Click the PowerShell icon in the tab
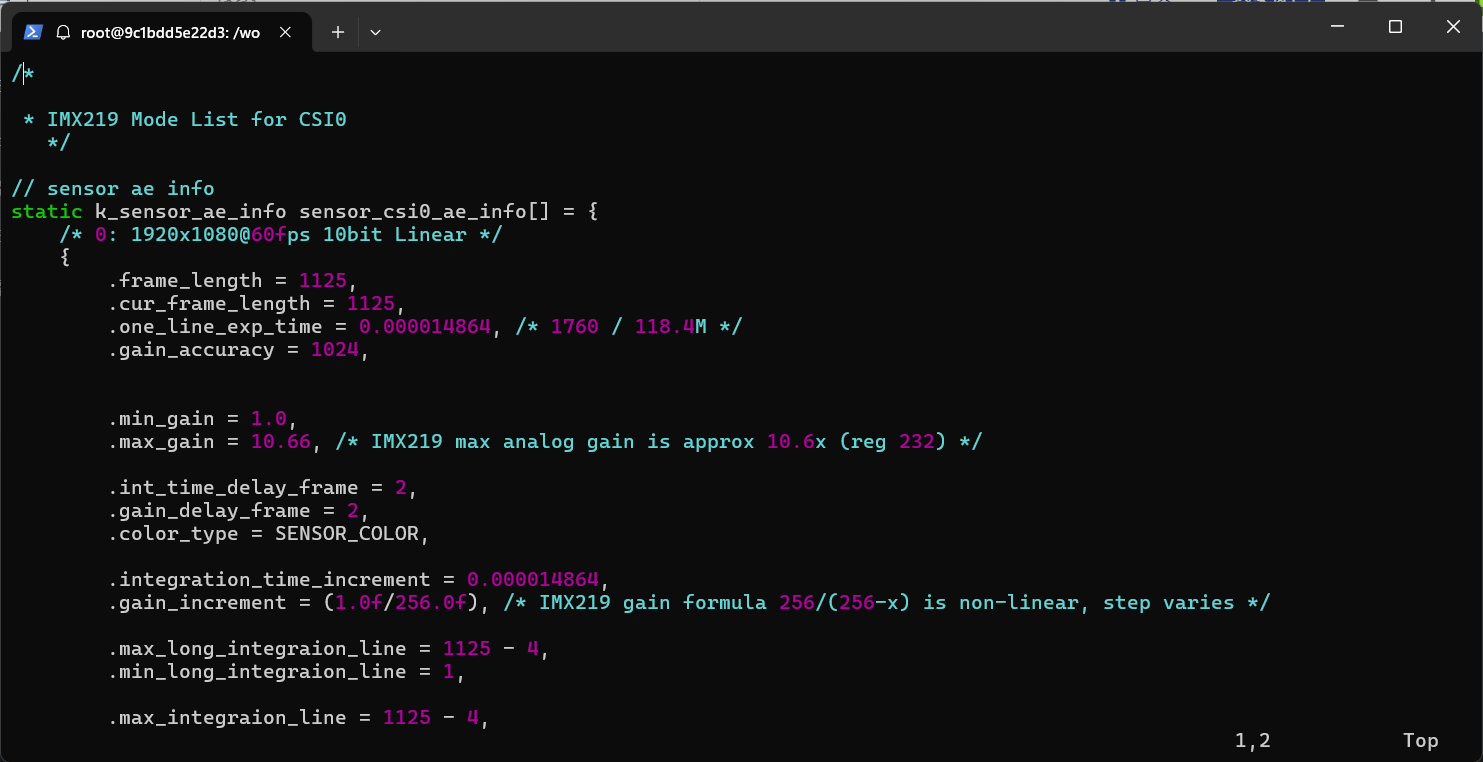 click(33, 32)
